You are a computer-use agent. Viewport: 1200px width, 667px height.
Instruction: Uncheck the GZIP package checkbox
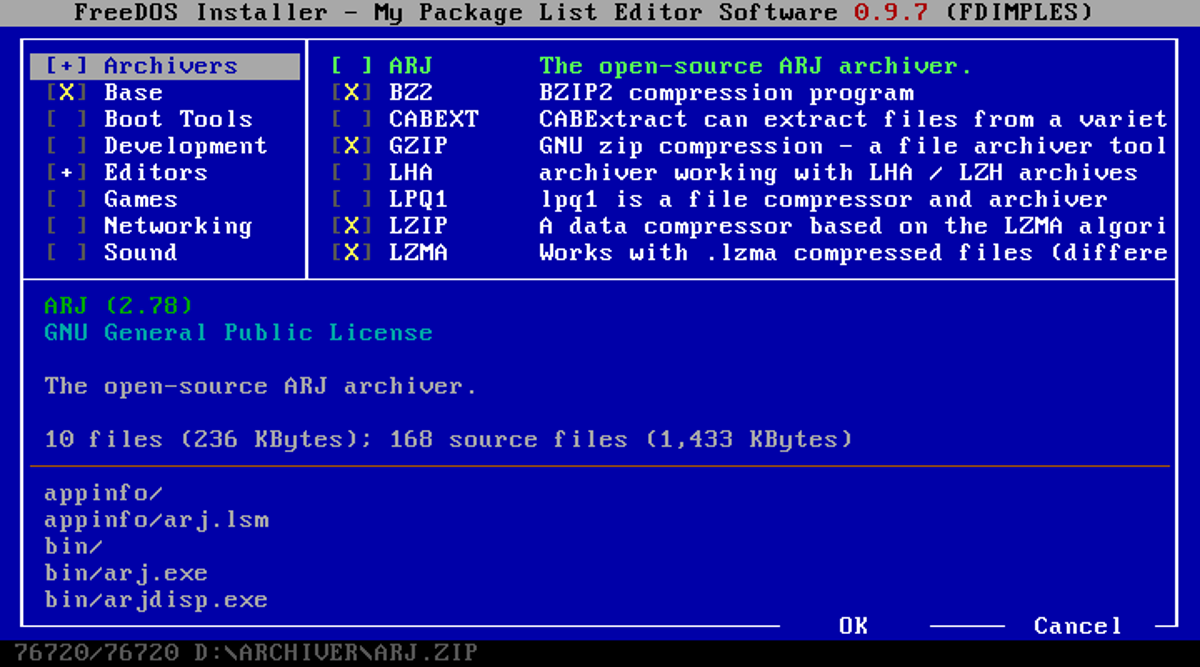click(x=352, y=146)
